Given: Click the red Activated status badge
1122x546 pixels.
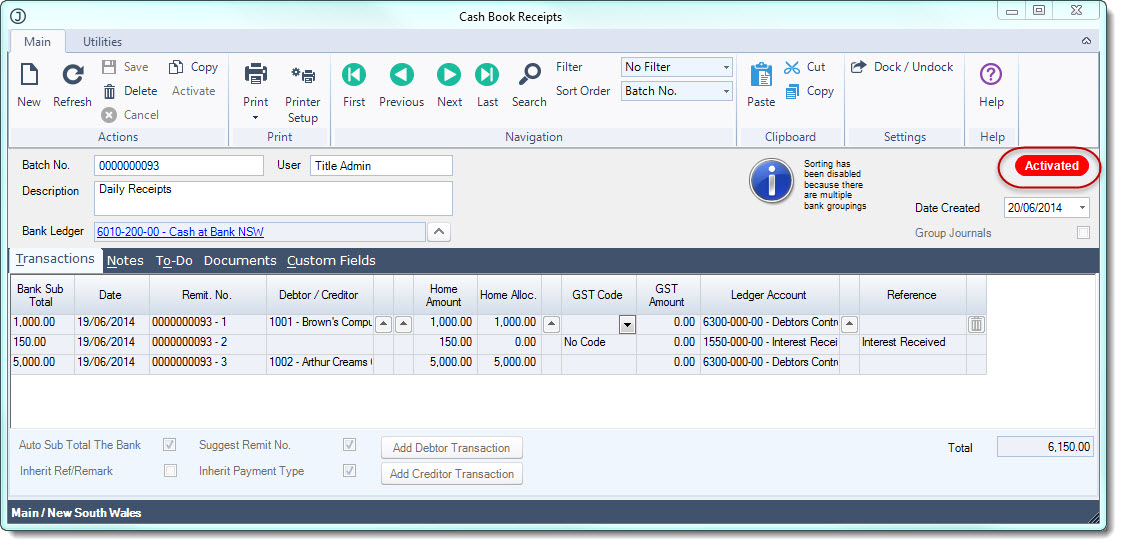Looking at the screenshot, I should 1051,166.
